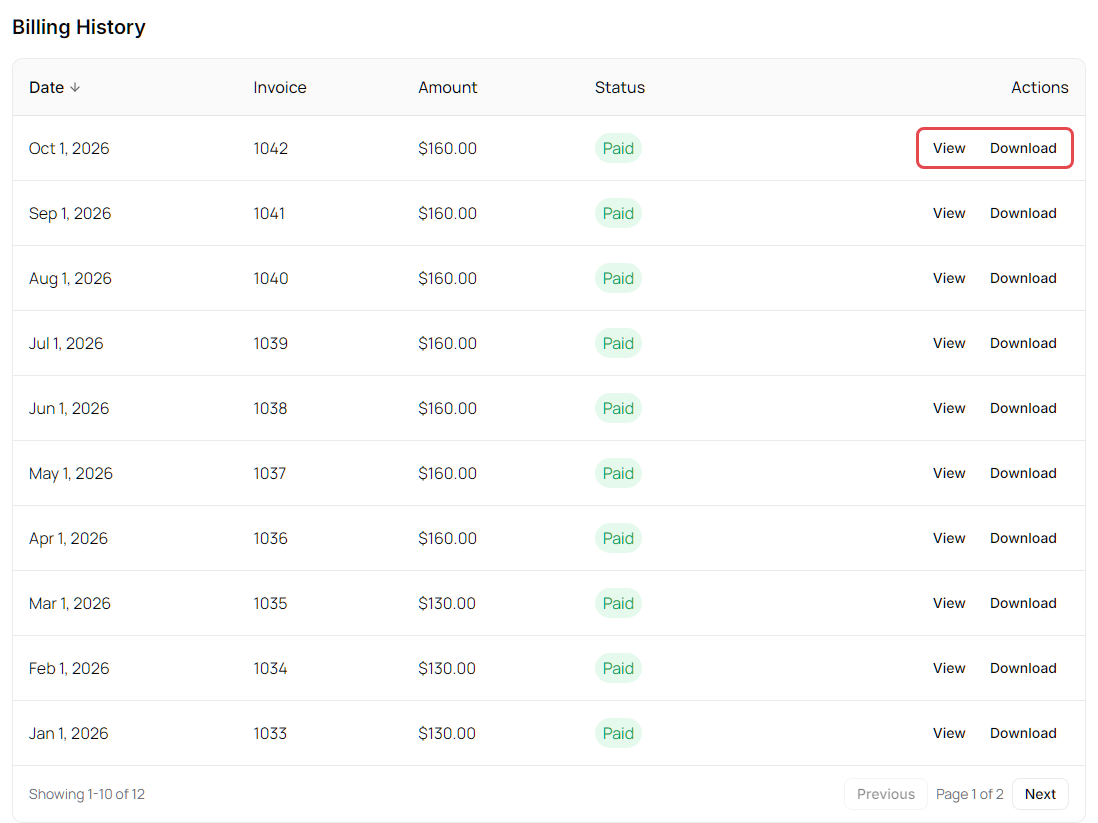Click the $130.00 amount for invoice 1035
This screenshot has width=1098, height=823.
pos(447,604)
